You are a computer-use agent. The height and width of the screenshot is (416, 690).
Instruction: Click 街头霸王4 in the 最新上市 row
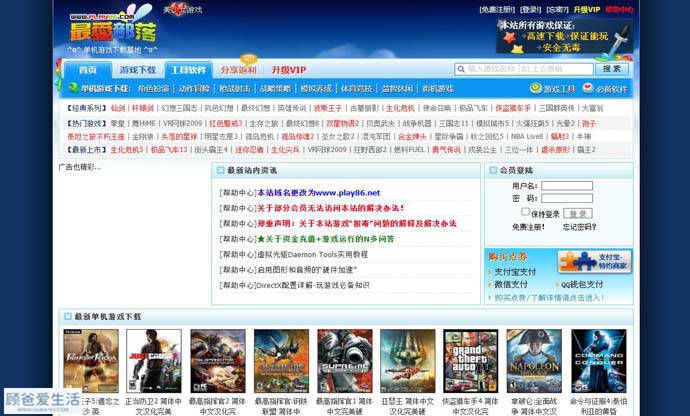click(211, 150)
